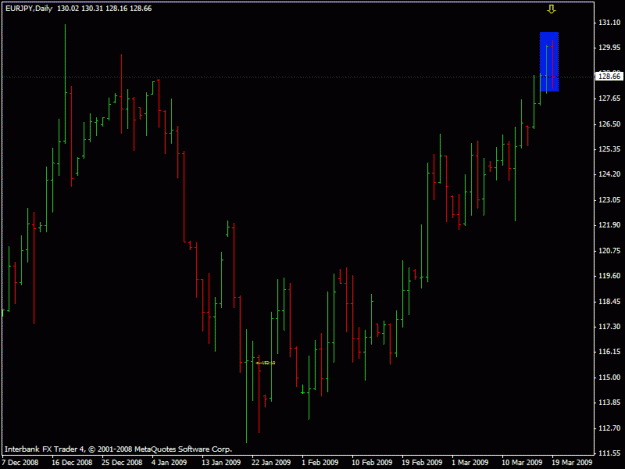Click the 1 Mar 2009 date label
Screen dimensions: 625x469
(x=470, y=463)
